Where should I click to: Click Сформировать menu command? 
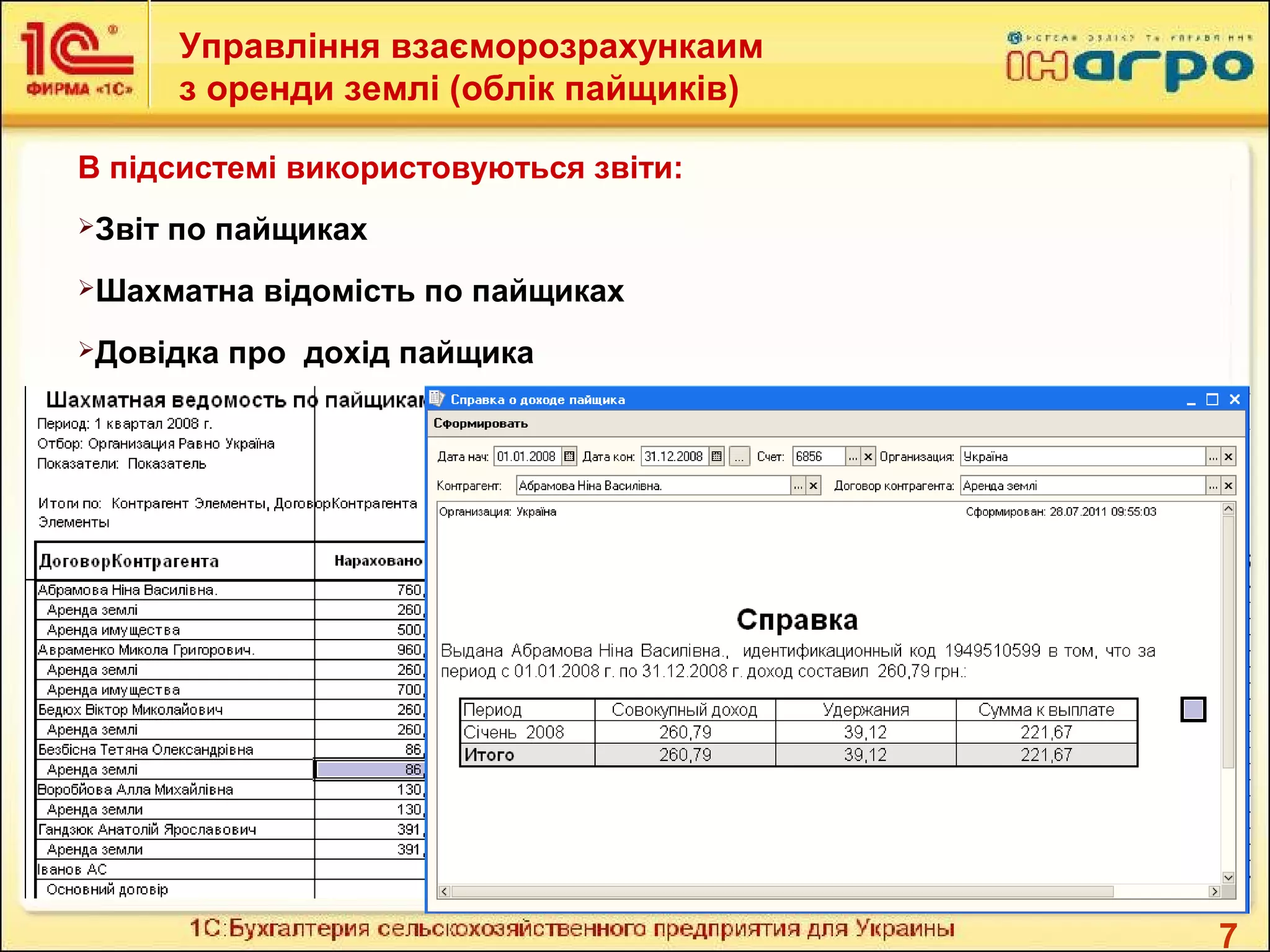click(481, 423)
